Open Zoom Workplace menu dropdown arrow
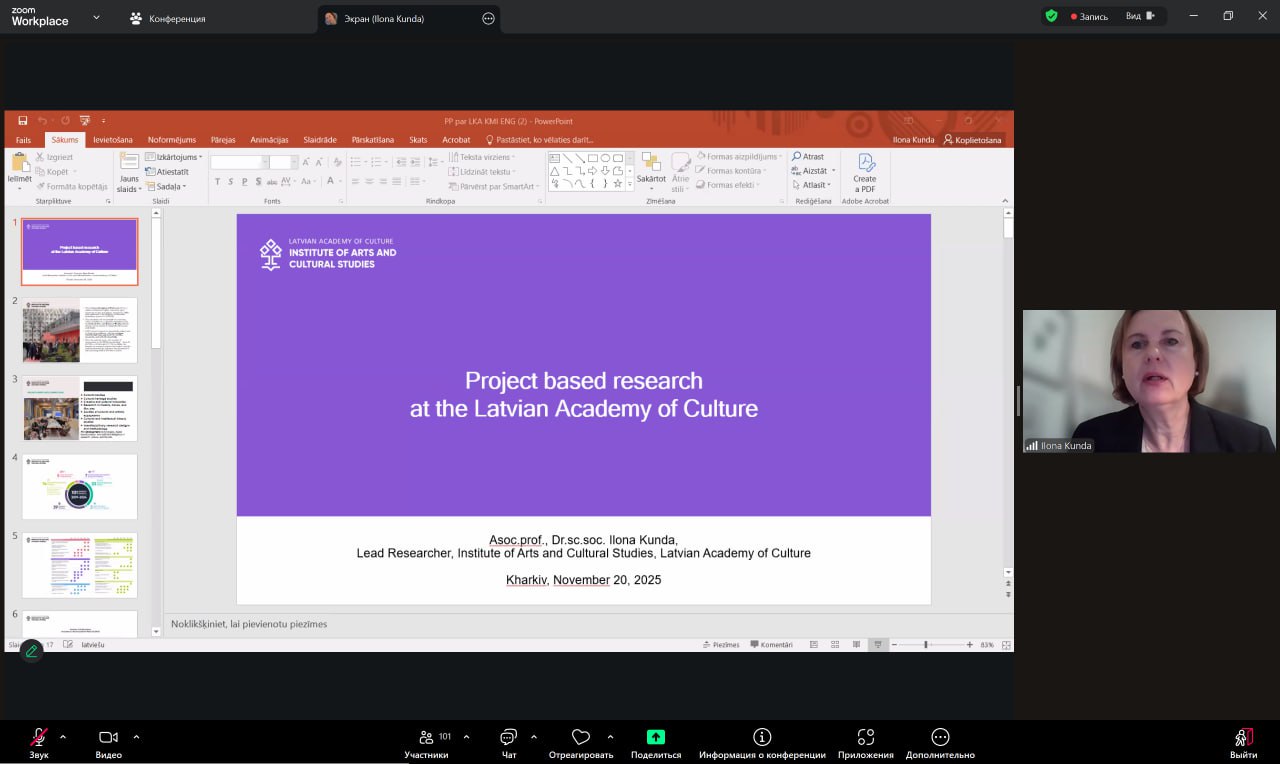 [x=96, y=17]
